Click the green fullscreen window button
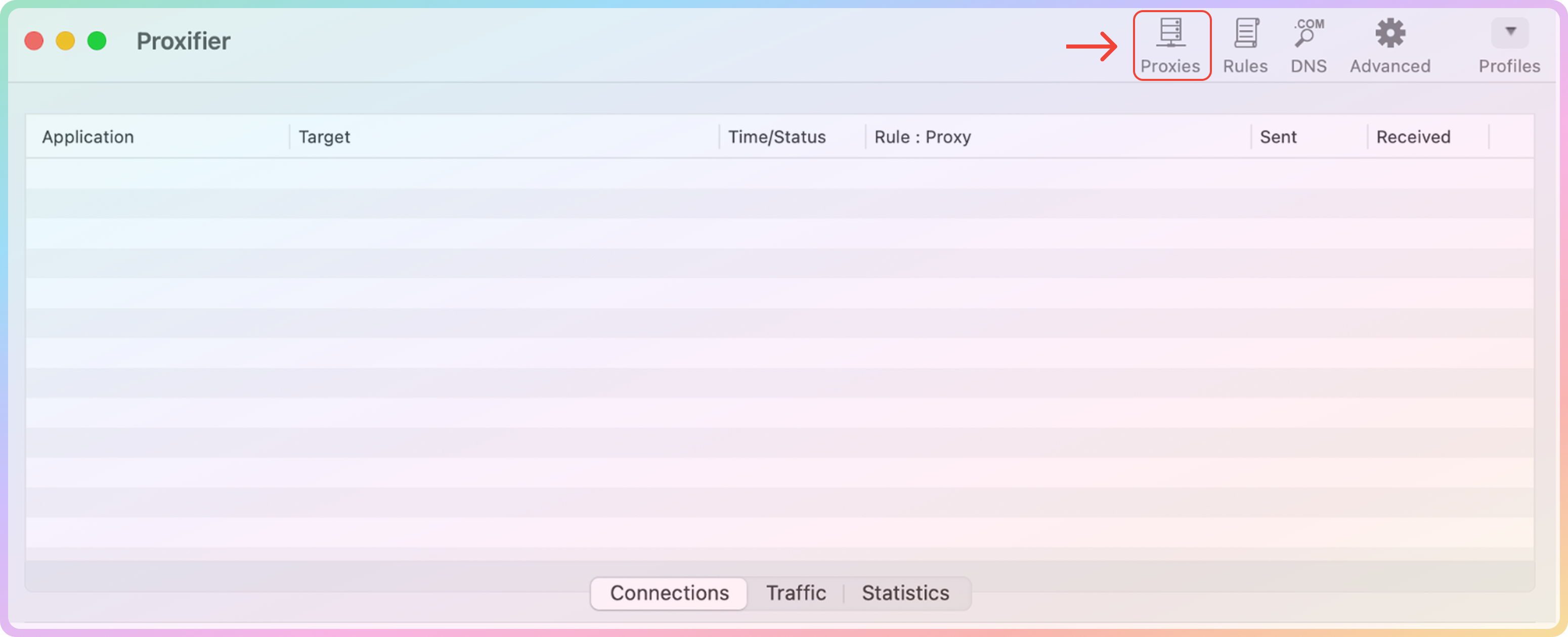Image resolution: width=1568 pixels, height=637 pixels. 97,41
